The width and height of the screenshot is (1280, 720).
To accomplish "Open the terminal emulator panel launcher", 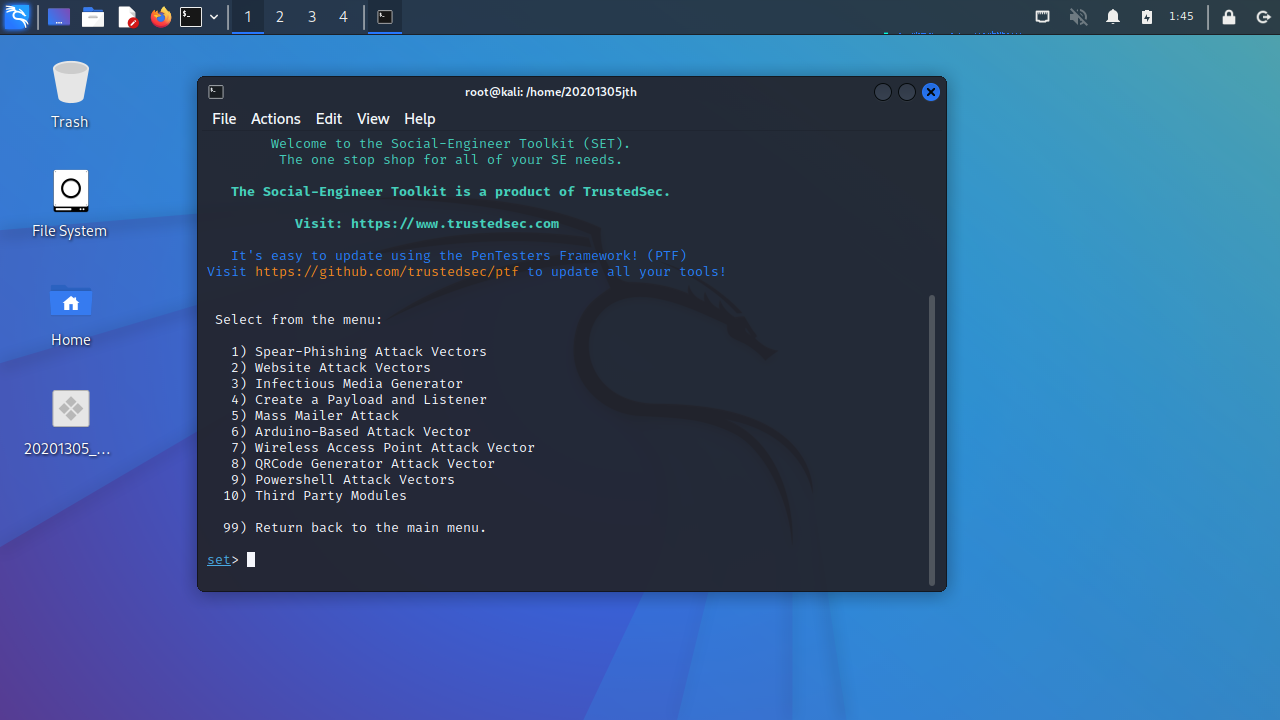I will coord(191,17).
